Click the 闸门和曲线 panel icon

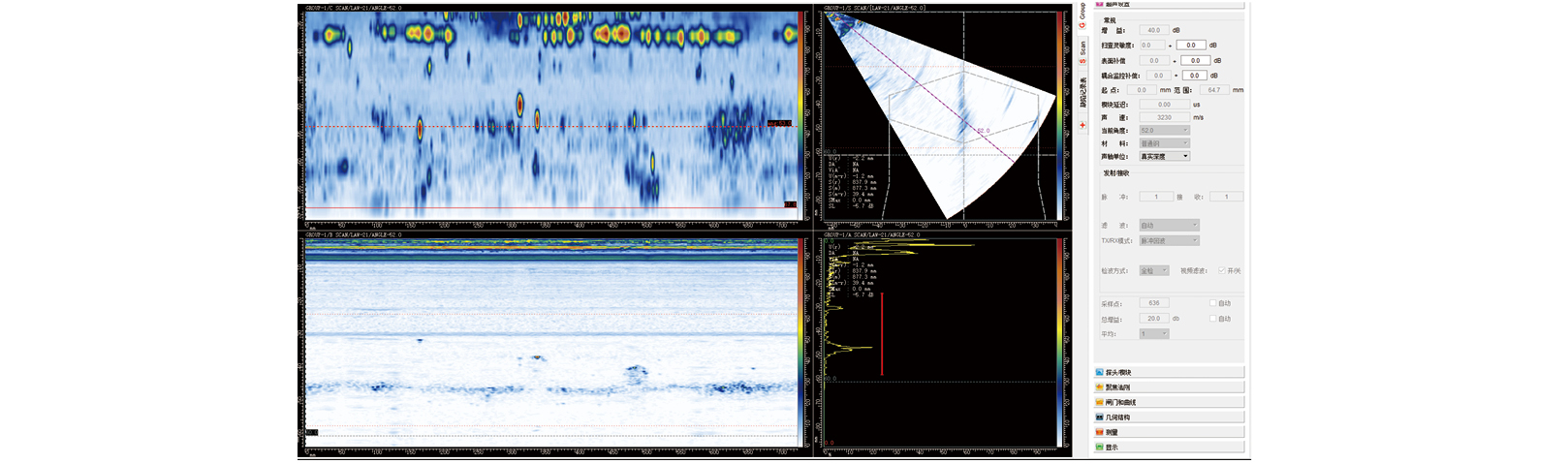click(1100, 403)
